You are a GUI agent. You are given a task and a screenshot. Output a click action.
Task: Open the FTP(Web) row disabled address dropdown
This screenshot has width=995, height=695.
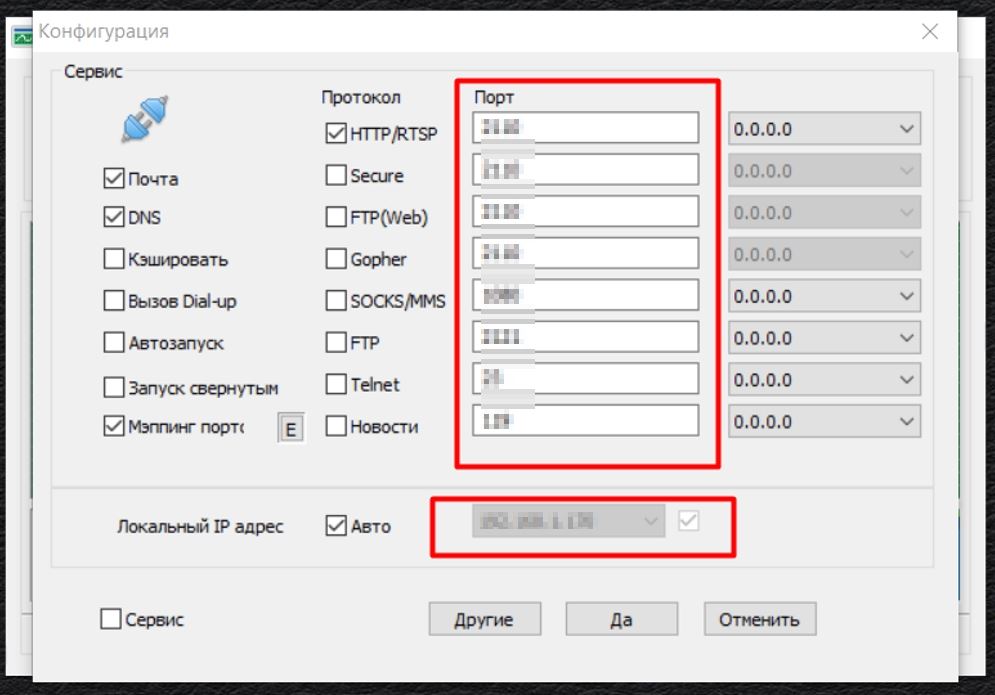[824, 213]
